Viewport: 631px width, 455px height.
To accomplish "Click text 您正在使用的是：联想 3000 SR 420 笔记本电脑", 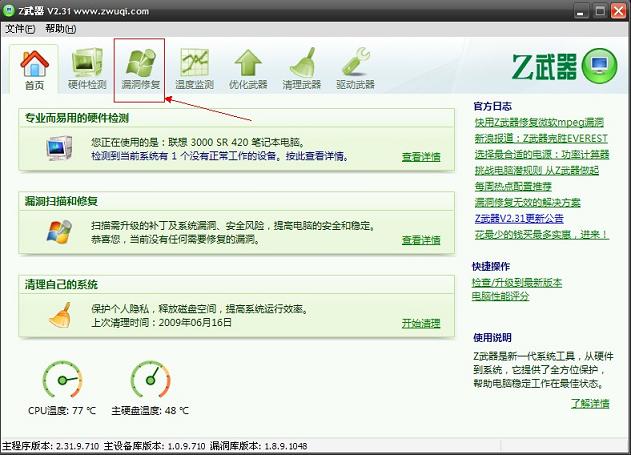I will pyautogui.click(x=198, y=142).
